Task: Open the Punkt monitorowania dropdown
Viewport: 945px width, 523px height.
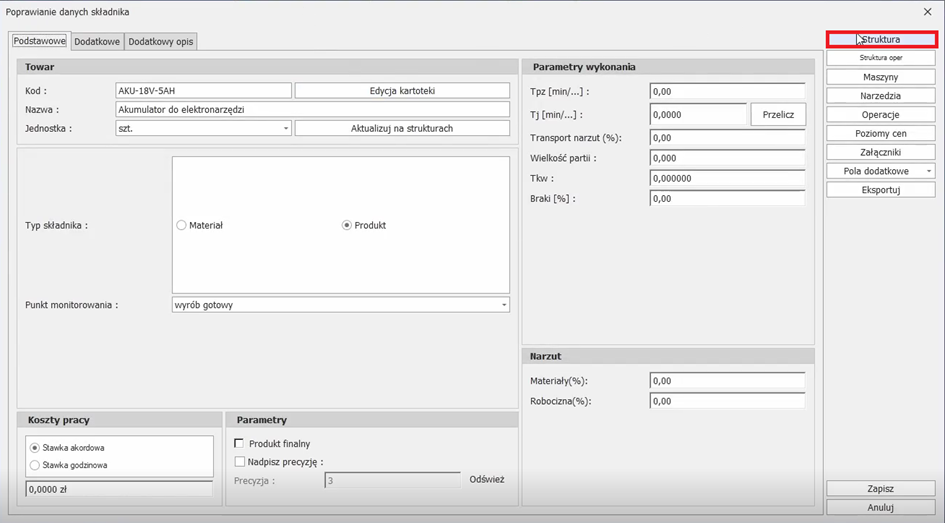Action: (x=503, y=305)
